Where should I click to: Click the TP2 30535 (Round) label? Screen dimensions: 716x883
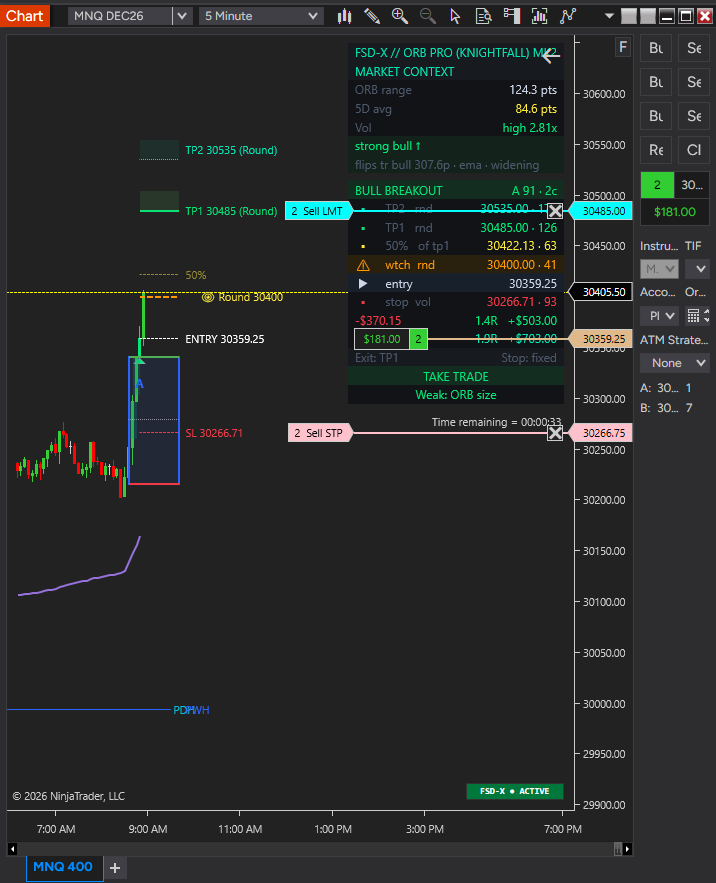[231, 150]
